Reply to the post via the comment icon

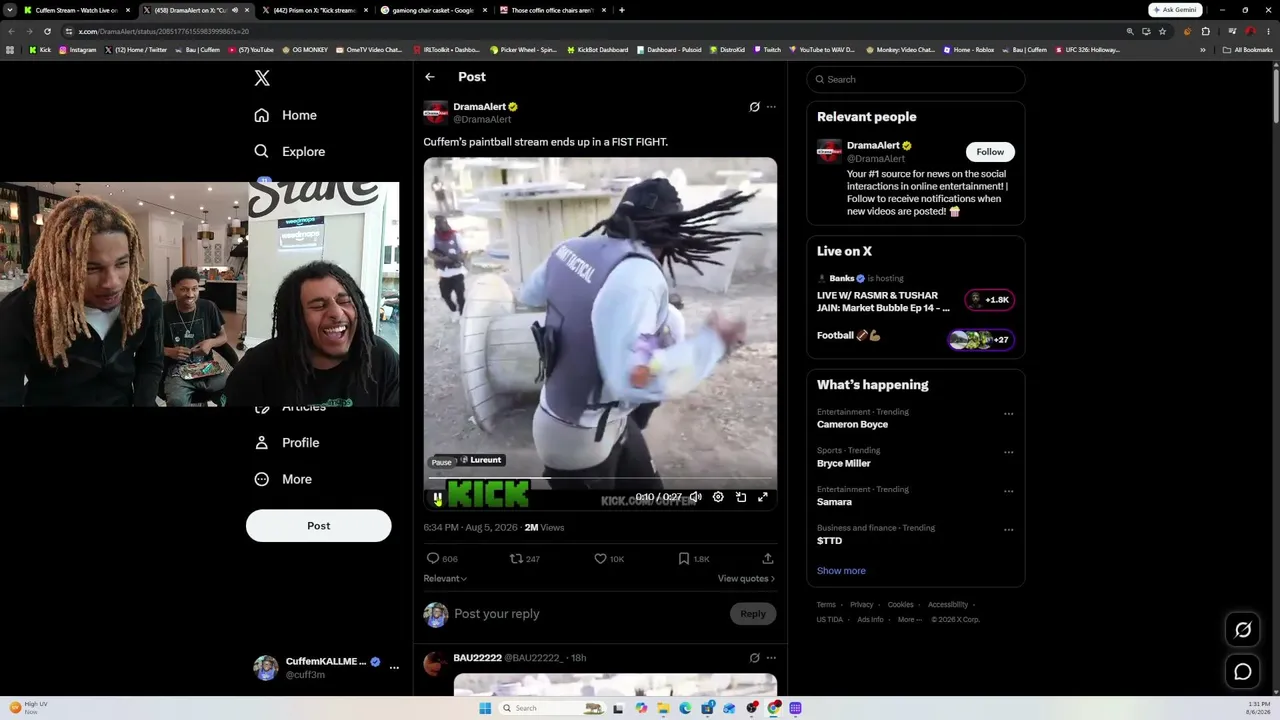(433, 559)
